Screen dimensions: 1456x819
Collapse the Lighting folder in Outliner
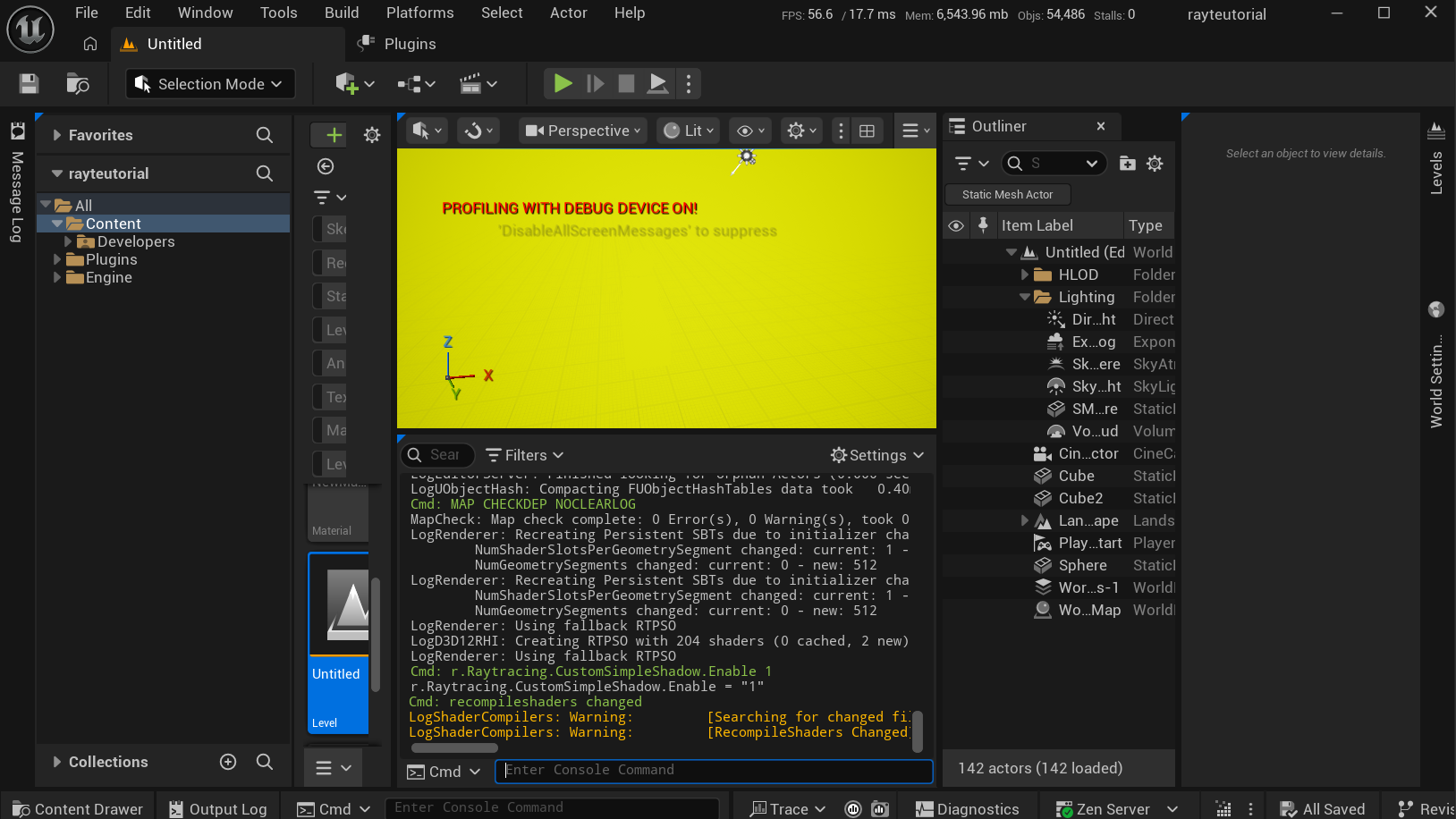tap(1025, 297)
